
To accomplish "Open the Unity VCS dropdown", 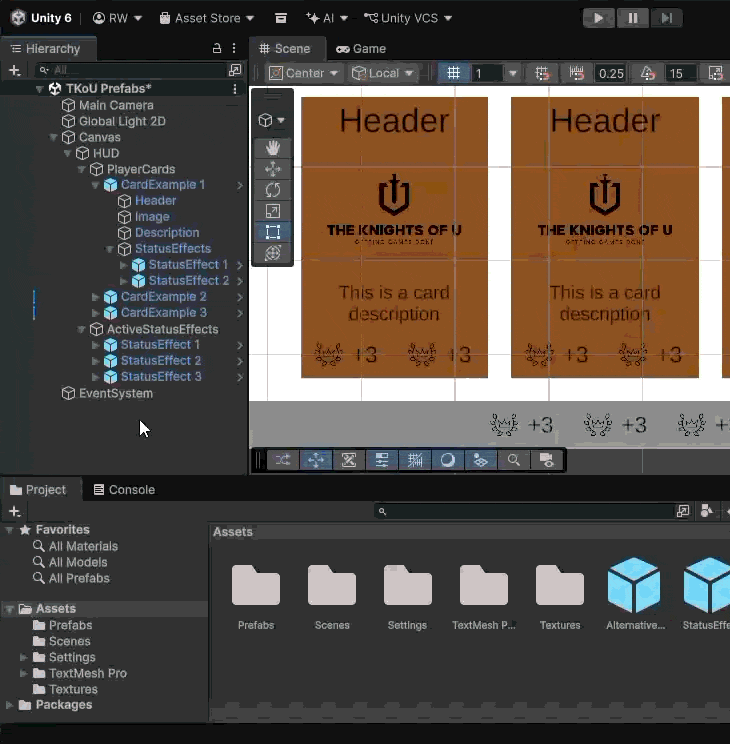I will coord(408,18).
